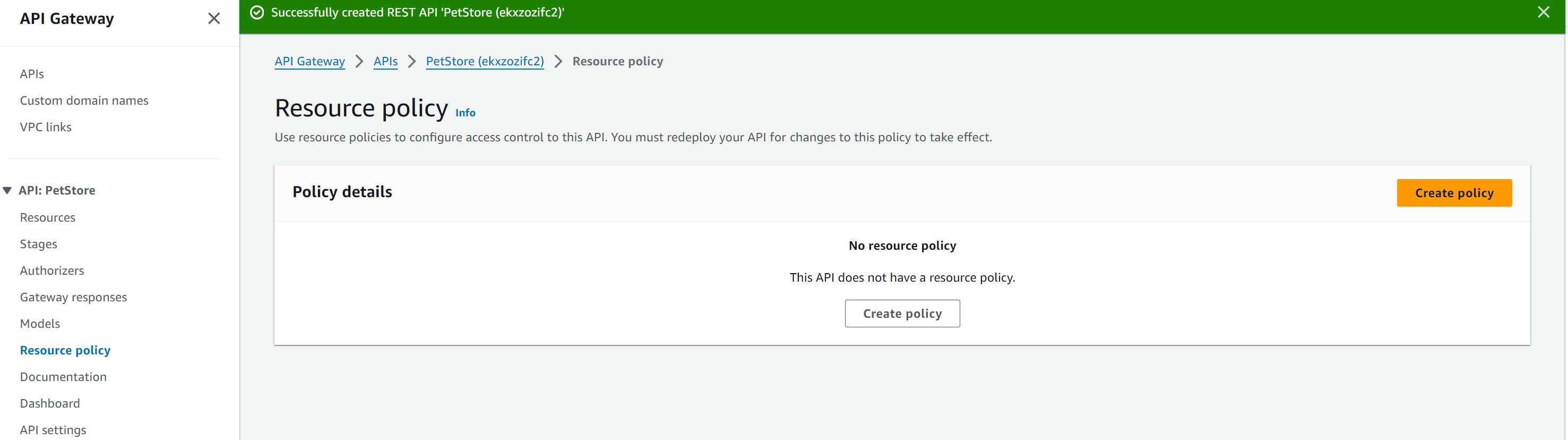The height and width of the screenshot is (440, 1568).
Task: Open the Info link beside Resource policy
Action: (x=465, y=113)
